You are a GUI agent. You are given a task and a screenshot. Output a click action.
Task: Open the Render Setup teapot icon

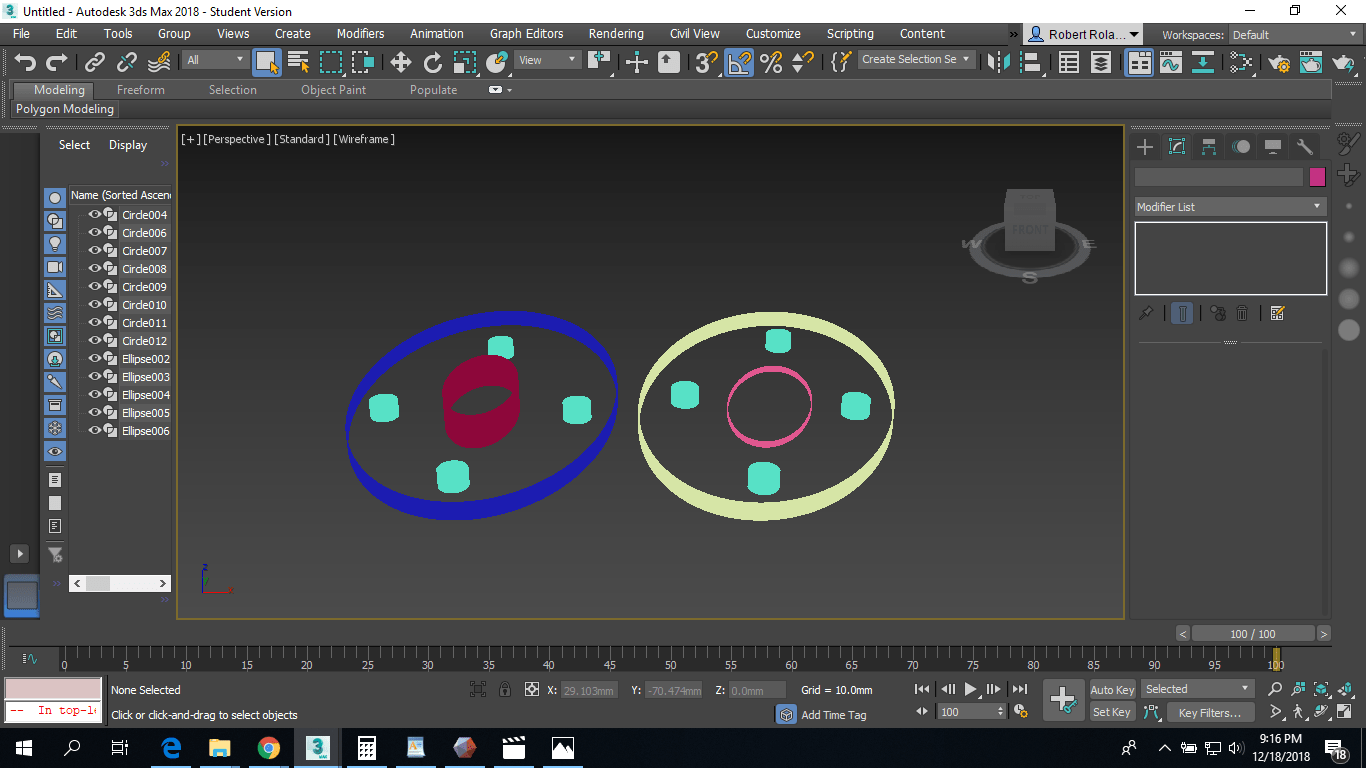1279,63
